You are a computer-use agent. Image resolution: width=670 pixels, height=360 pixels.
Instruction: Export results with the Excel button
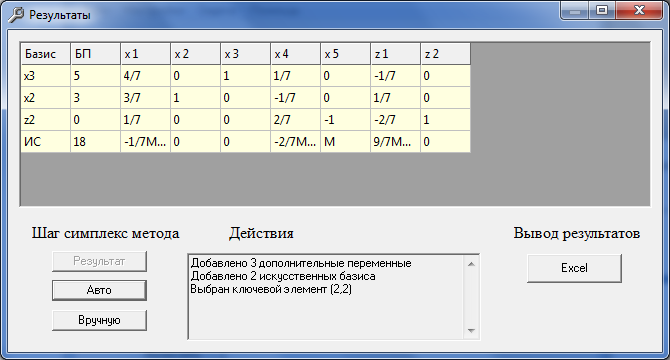(x=574, y=268)
